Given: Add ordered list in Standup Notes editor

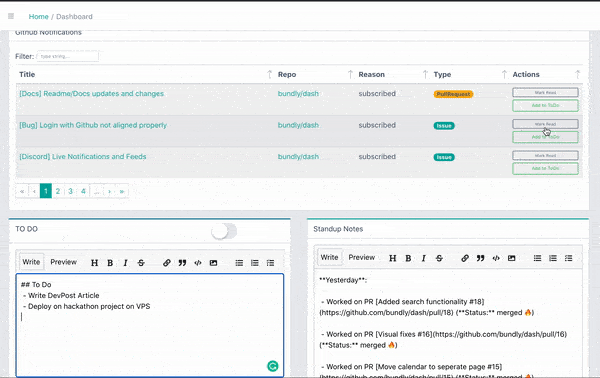Looking at the screenshot, I should tap(553, 258).
